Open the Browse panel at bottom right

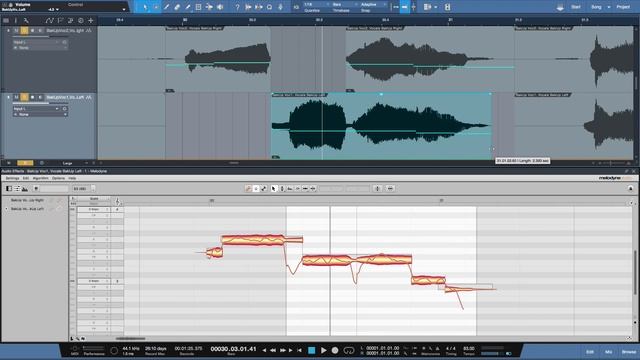pyautogui.click(x=629, y=352)
